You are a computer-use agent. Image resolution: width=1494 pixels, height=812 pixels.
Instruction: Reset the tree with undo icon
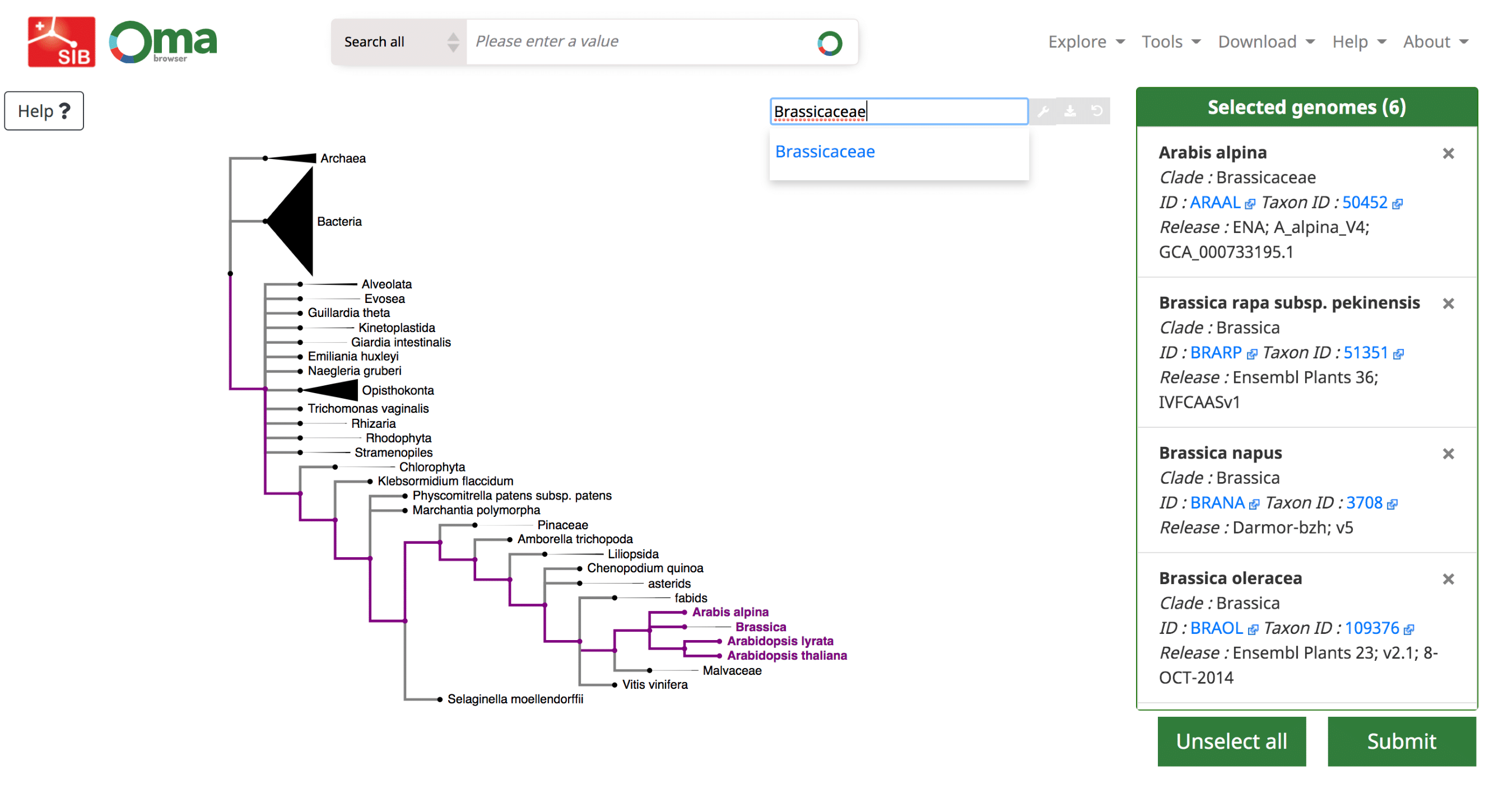pyautogui.click(x=1096, y=111)
